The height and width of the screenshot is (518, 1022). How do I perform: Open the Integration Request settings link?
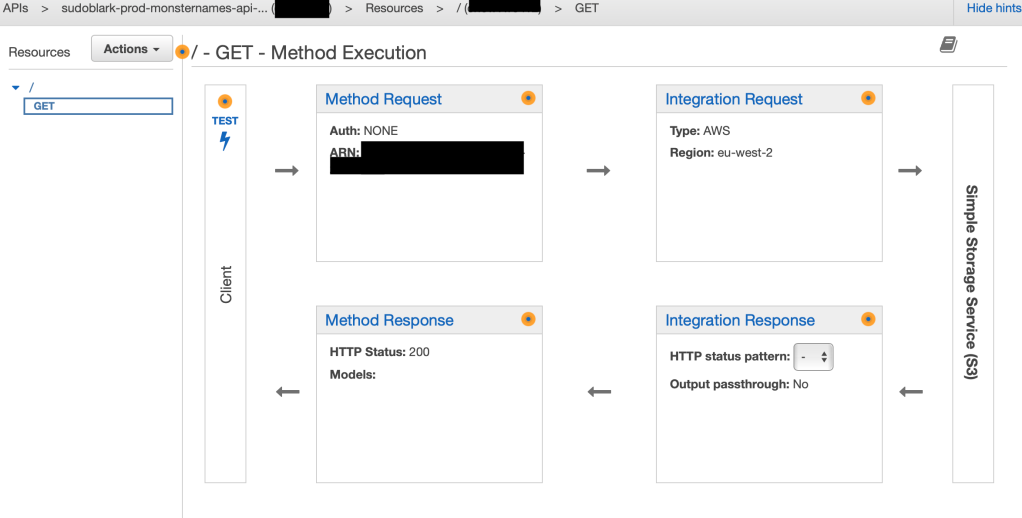(x=734, y=99)
